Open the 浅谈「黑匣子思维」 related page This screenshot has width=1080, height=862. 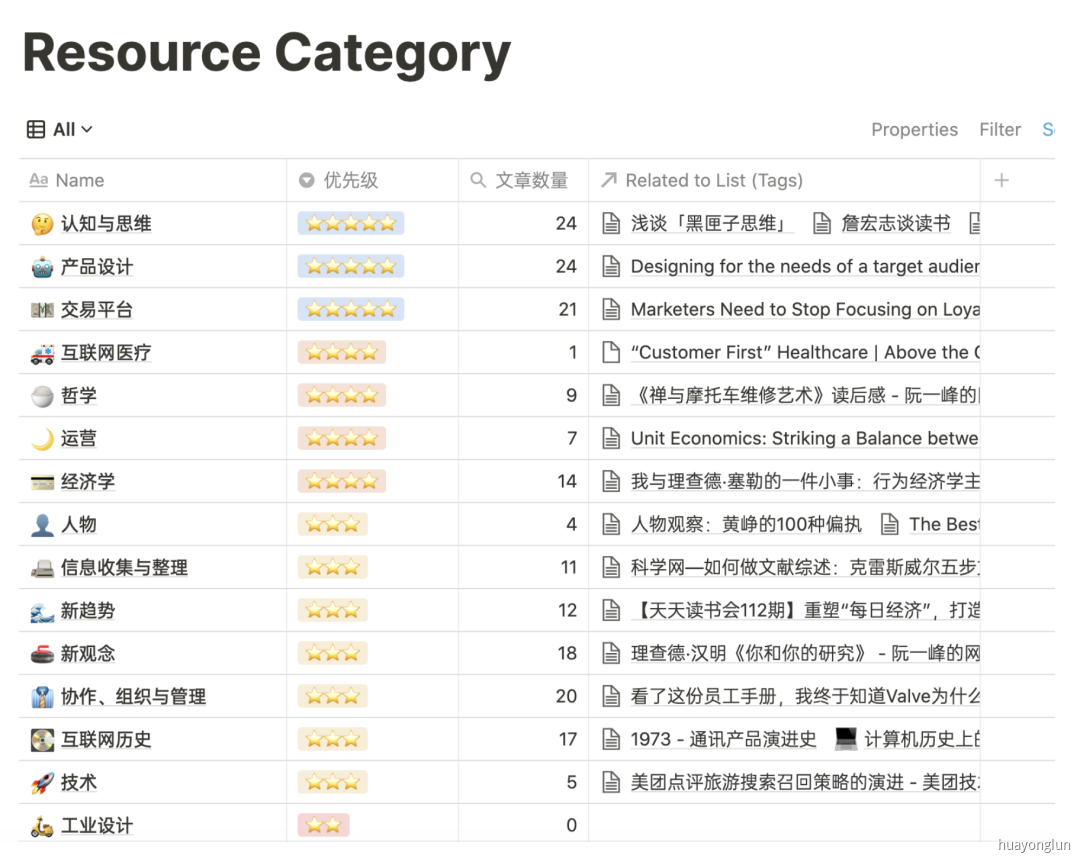pyautogui.click(x=712, y=223)
